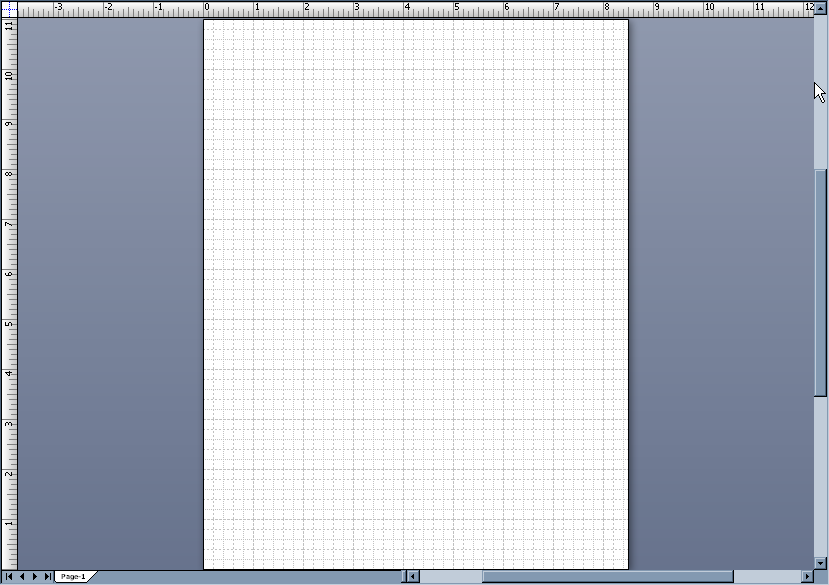
Task: Click the next page tab arrow
Action: (35, 577)
